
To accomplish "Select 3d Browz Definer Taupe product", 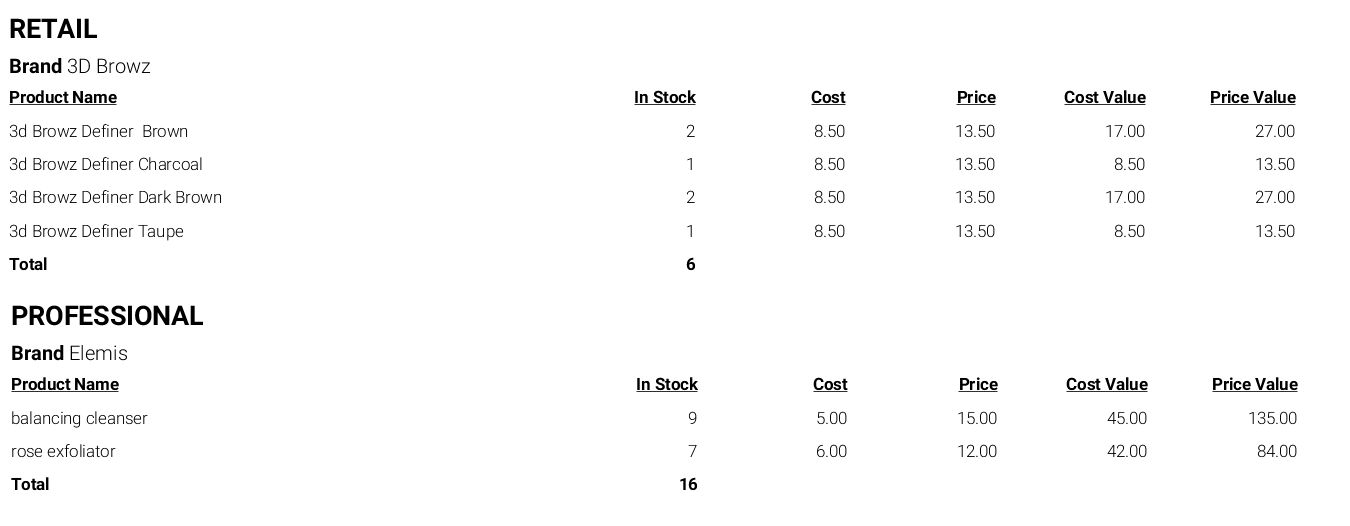I will pyautogui.click(x=96, y=231).
